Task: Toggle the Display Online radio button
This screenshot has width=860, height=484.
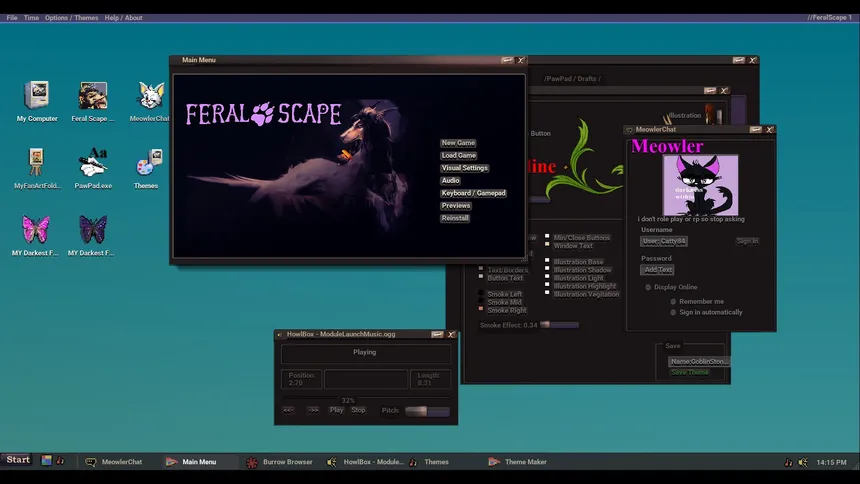Action: point(648,287)
